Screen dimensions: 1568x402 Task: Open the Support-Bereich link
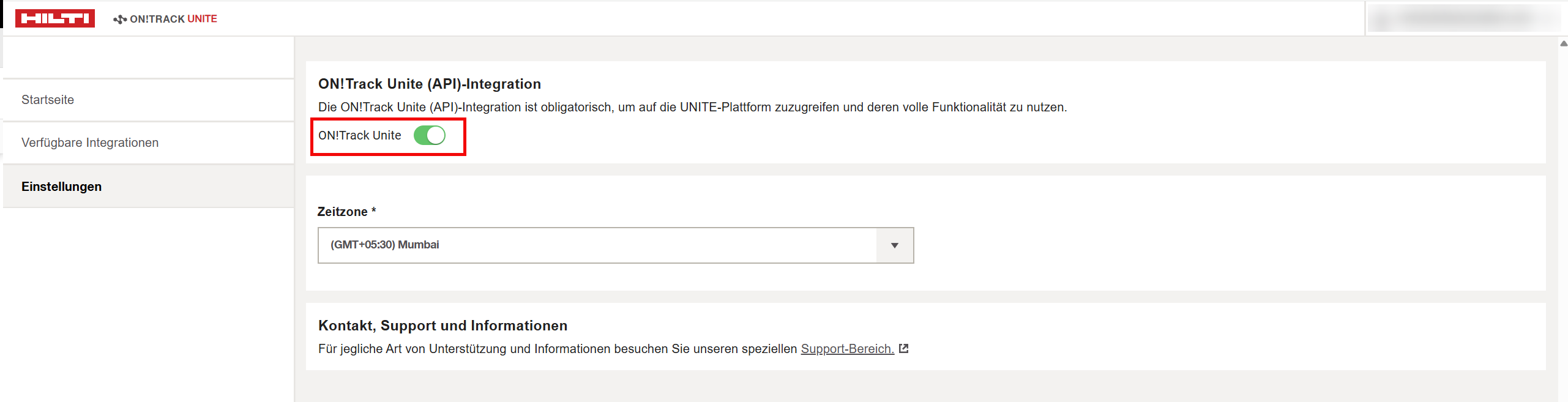click(x=847, y=349)
